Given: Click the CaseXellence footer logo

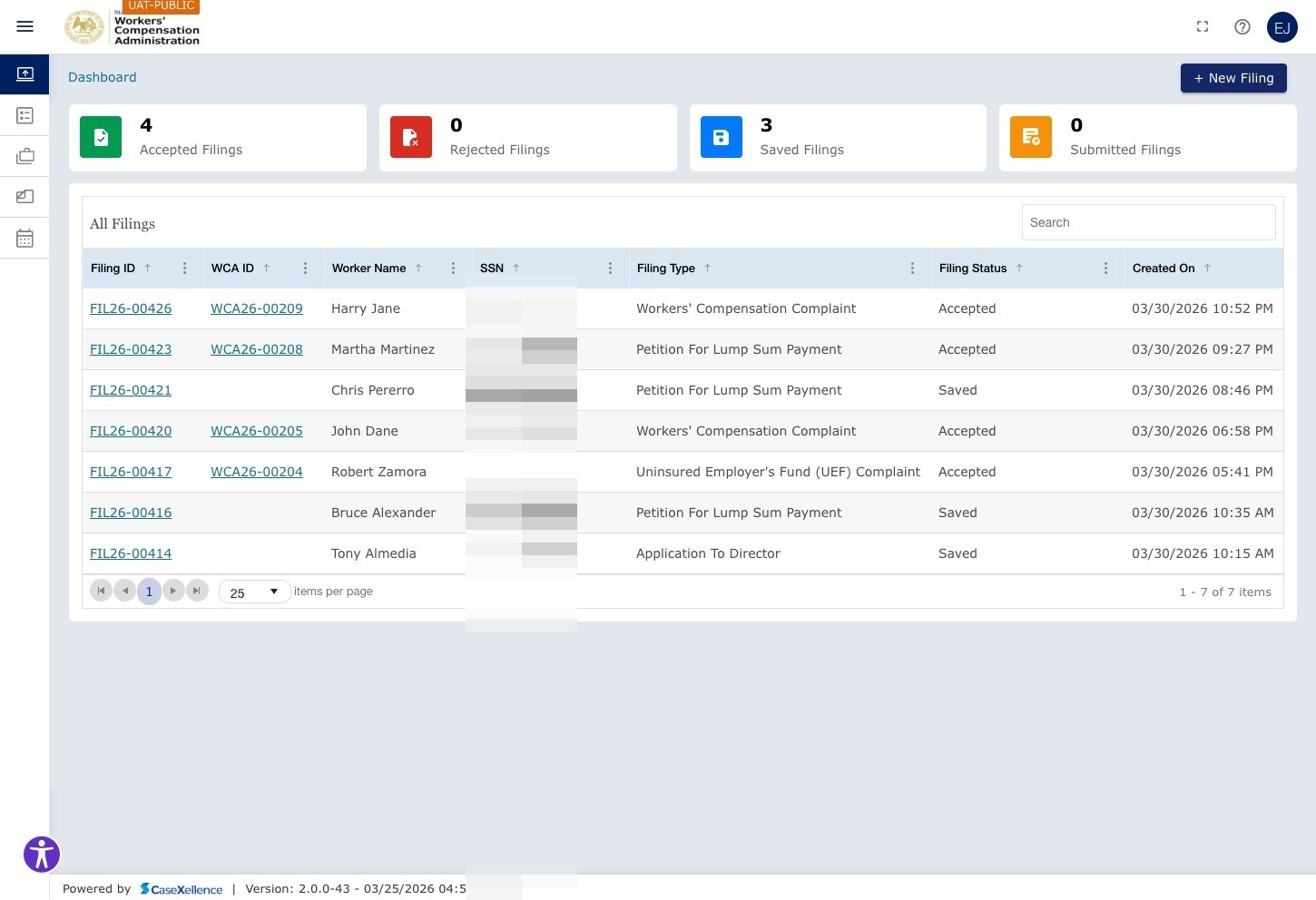Looking at the screenshot, I should pyautogui.click(x=182, y=889).
